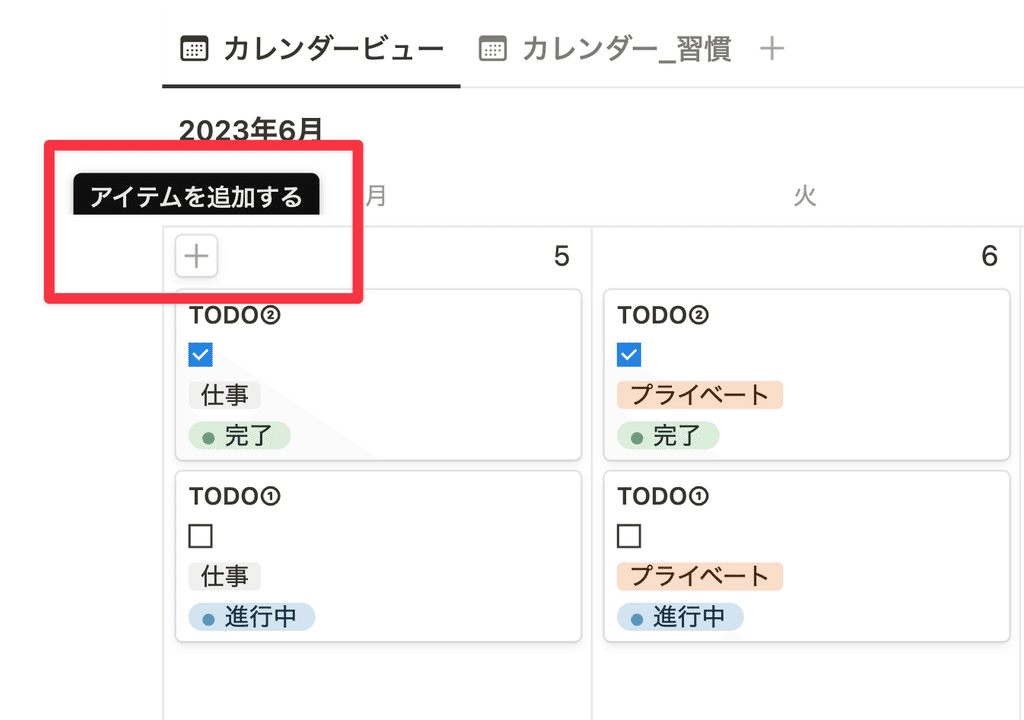Open the TODO② card title on day 6
Image resolution: width=1024 pixels, height=720 pixels.
coord(664,316)
